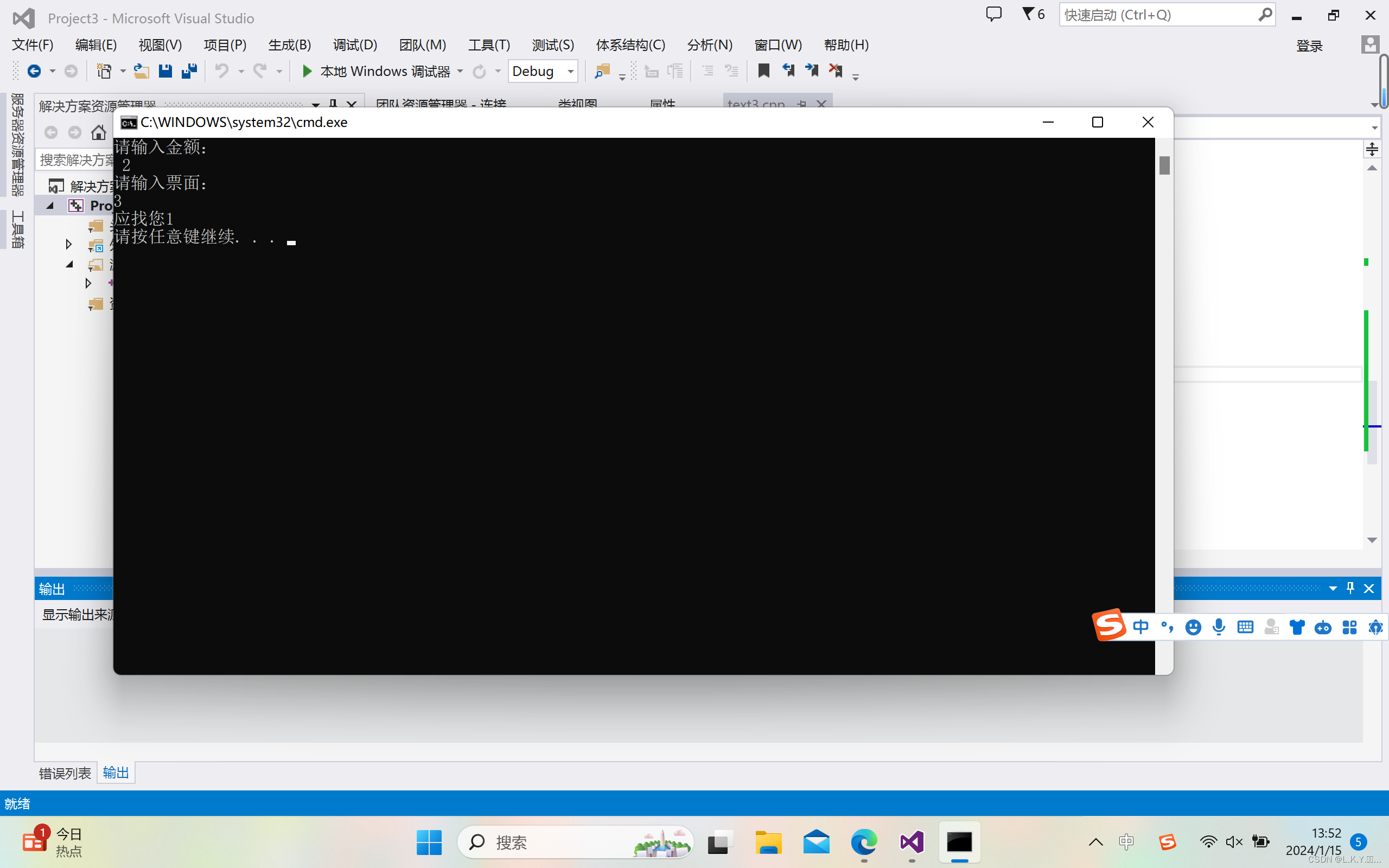Open the debugger target dropdown arrow

(x=460, y=71)
